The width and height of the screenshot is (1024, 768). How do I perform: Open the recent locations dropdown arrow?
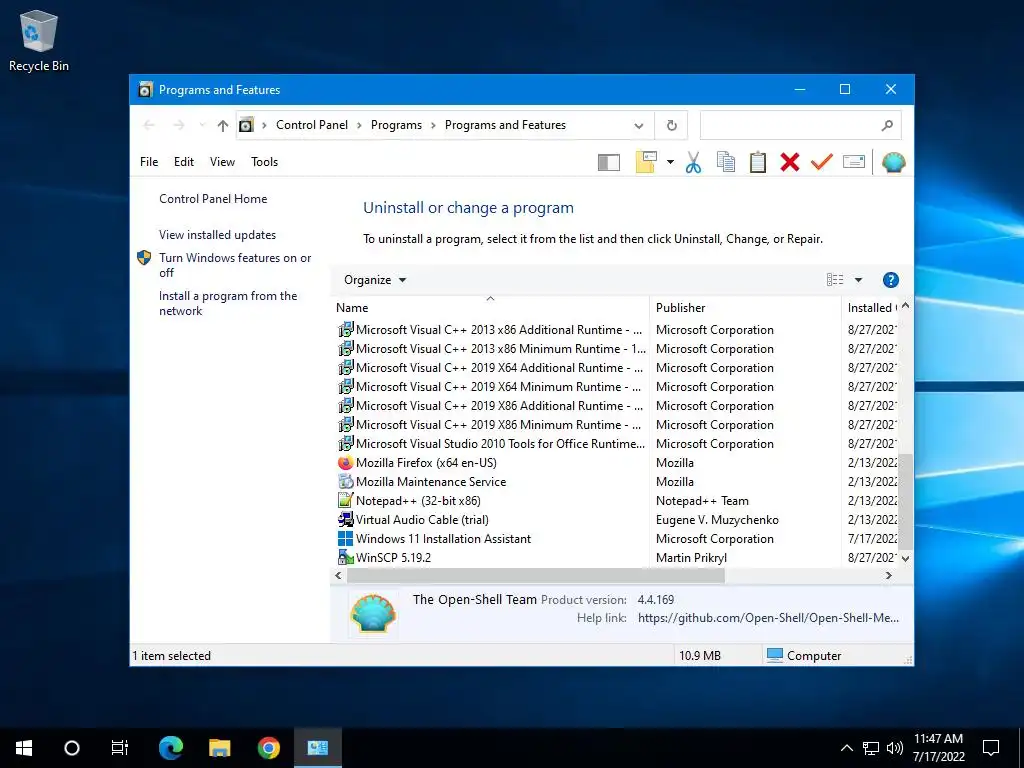point(202,125)
